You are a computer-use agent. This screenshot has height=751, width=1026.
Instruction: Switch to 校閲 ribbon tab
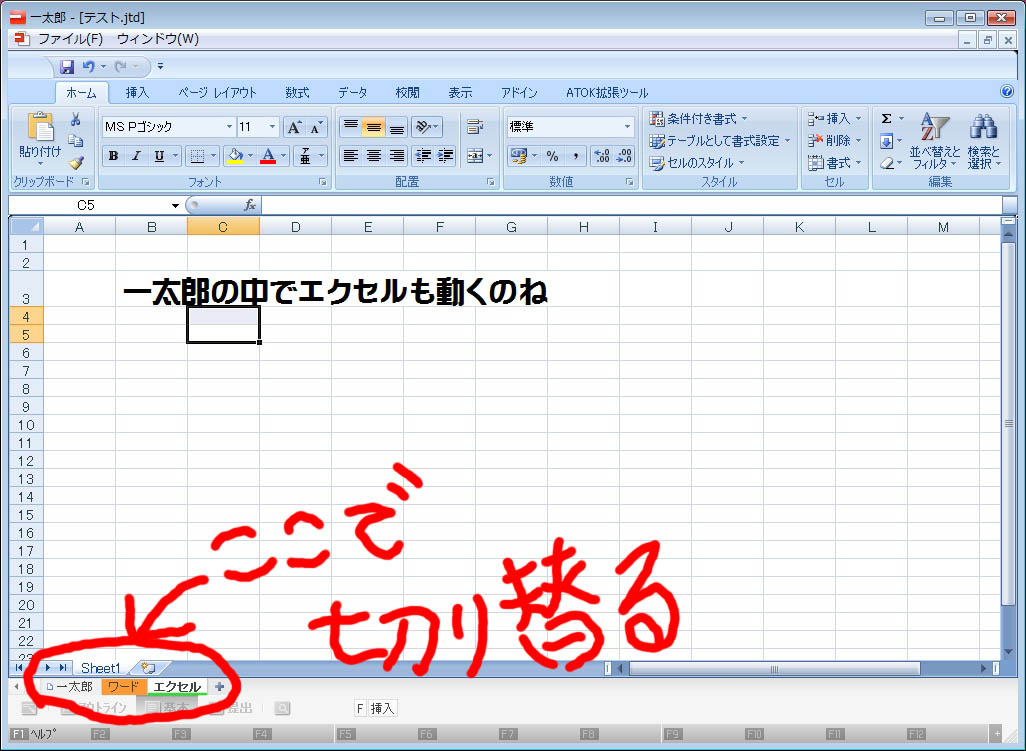[408, 93]
